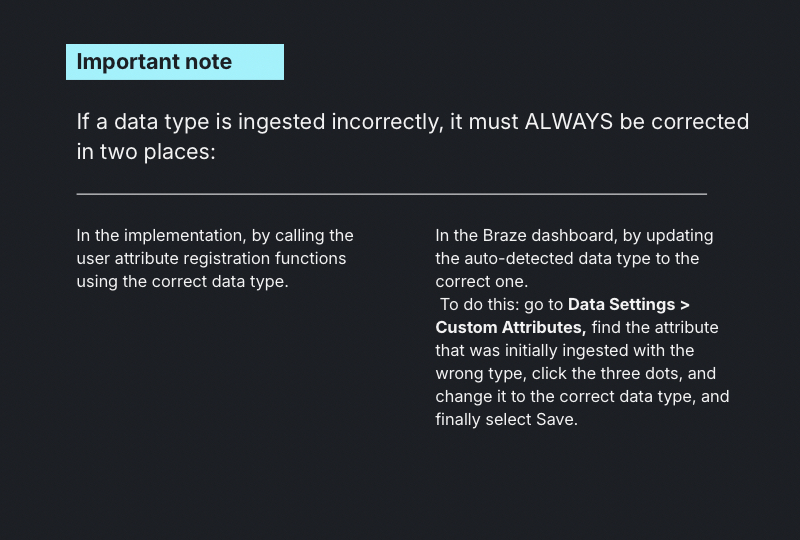Click the "Important note" heading label

[x=154, y=62]
